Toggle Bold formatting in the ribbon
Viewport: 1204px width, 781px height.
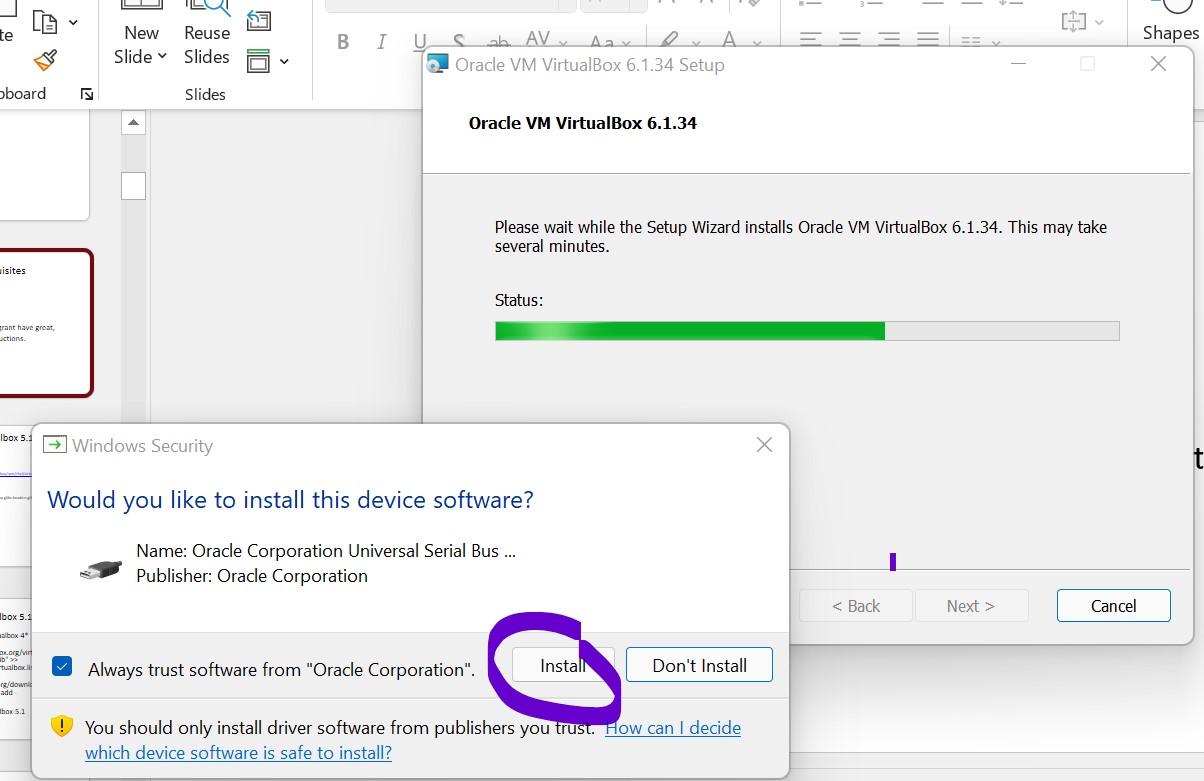click(343, 42)
